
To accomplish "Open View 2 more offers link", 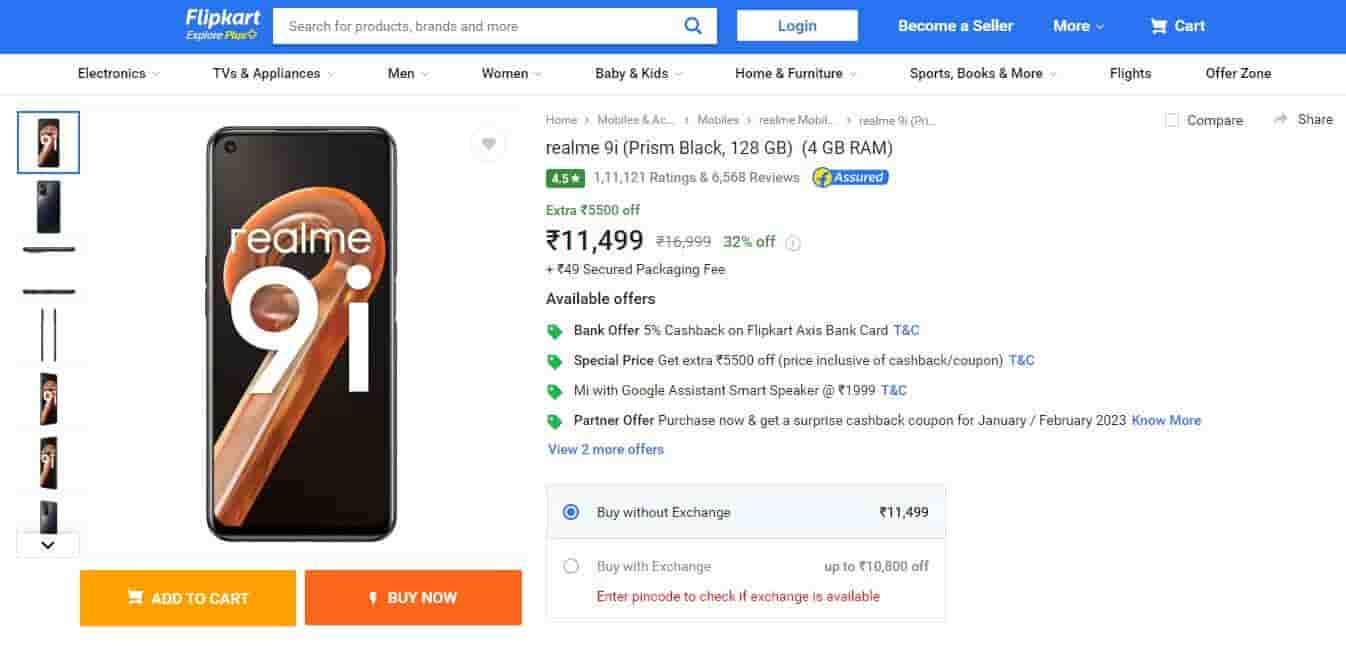I will tap(605, 449).
